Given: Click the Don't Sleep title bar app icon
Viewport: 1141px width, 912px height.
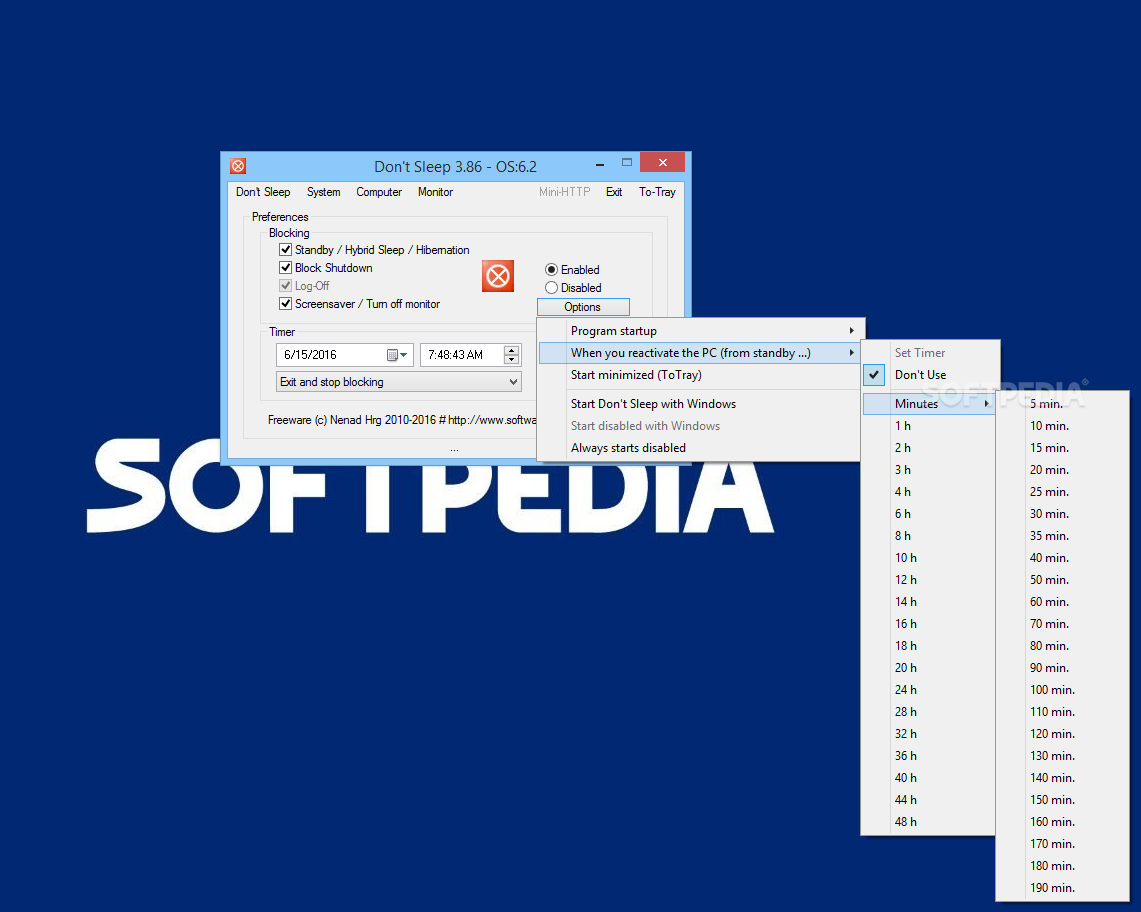Looking at the screenshot, I should [238, 166].
